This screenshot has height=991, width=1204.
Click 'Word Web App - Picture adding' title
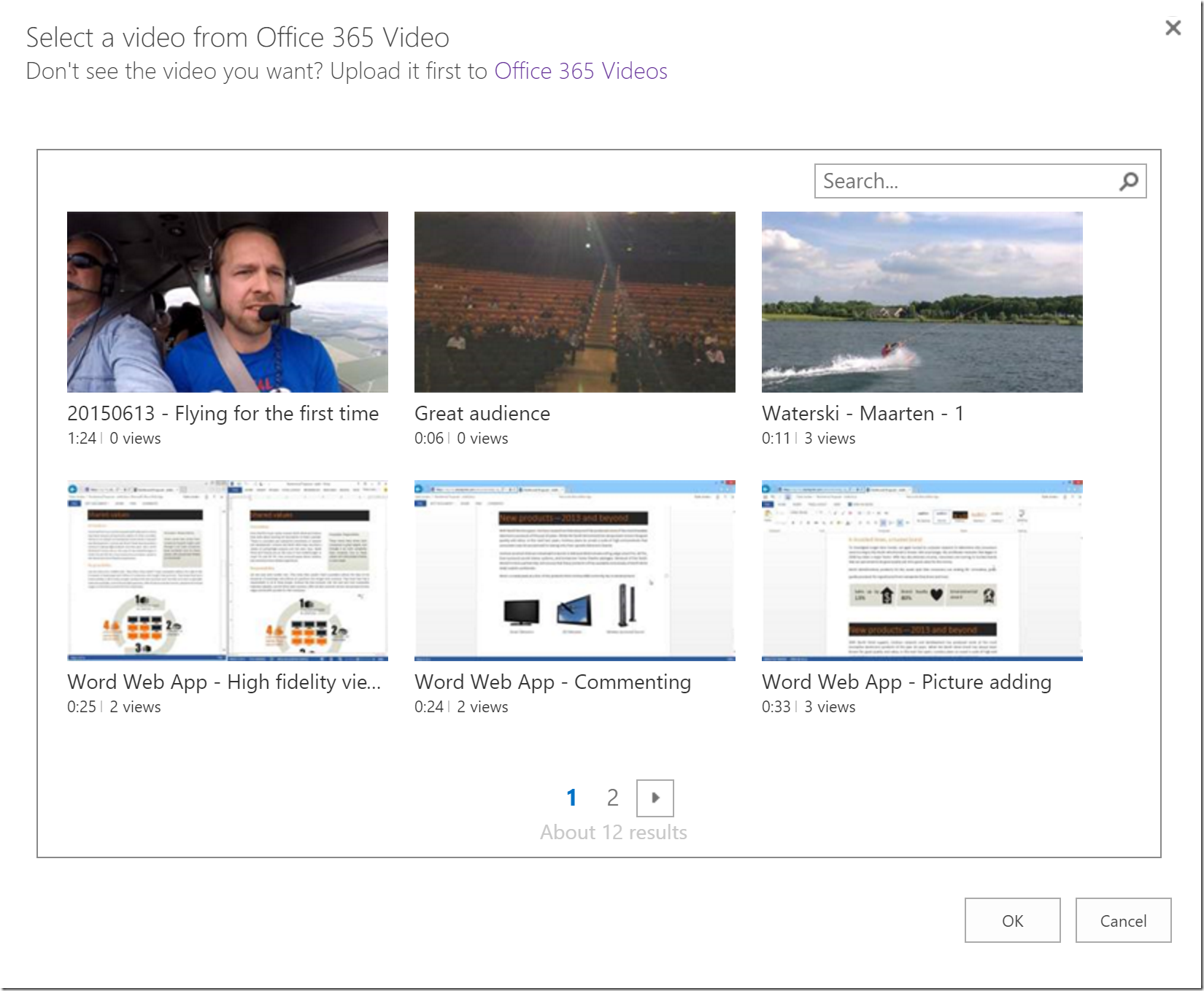pos(907,682)
